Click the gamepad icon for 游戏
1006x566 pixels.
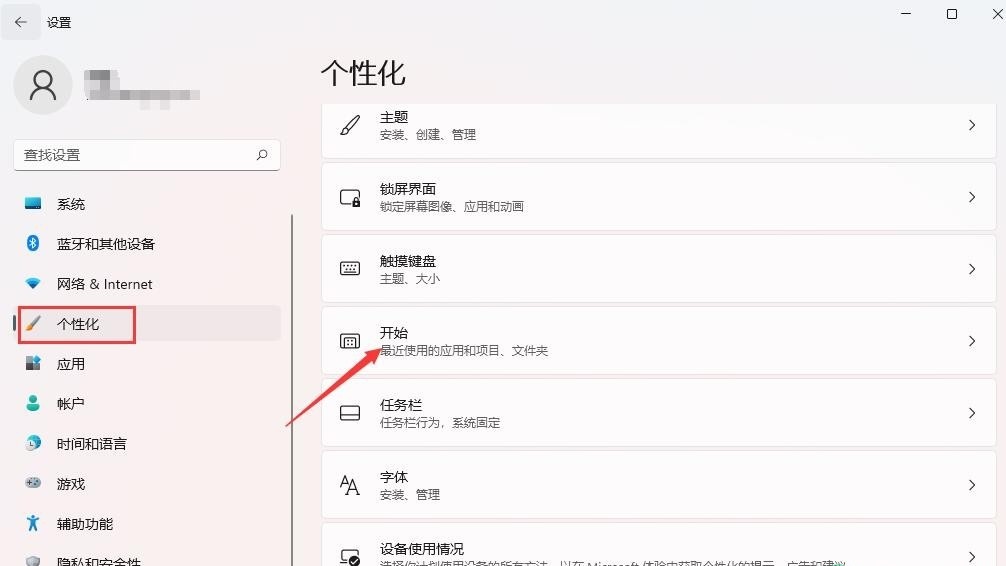tap(33, 483)
